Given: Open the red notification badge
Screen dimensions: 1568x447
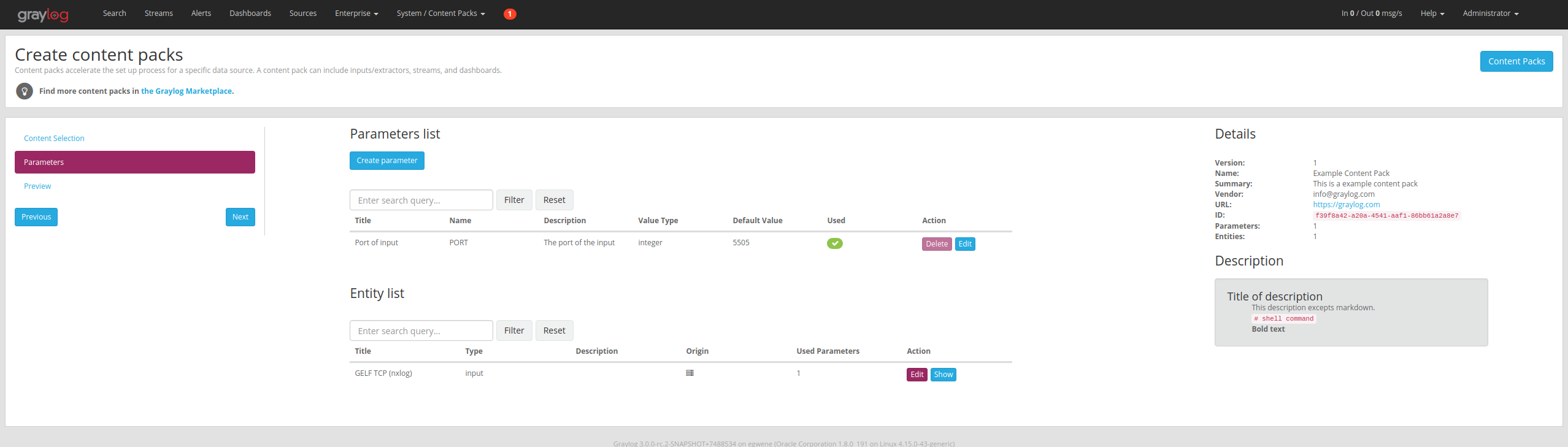Looking at the screenshot, I should click(509, 13).
